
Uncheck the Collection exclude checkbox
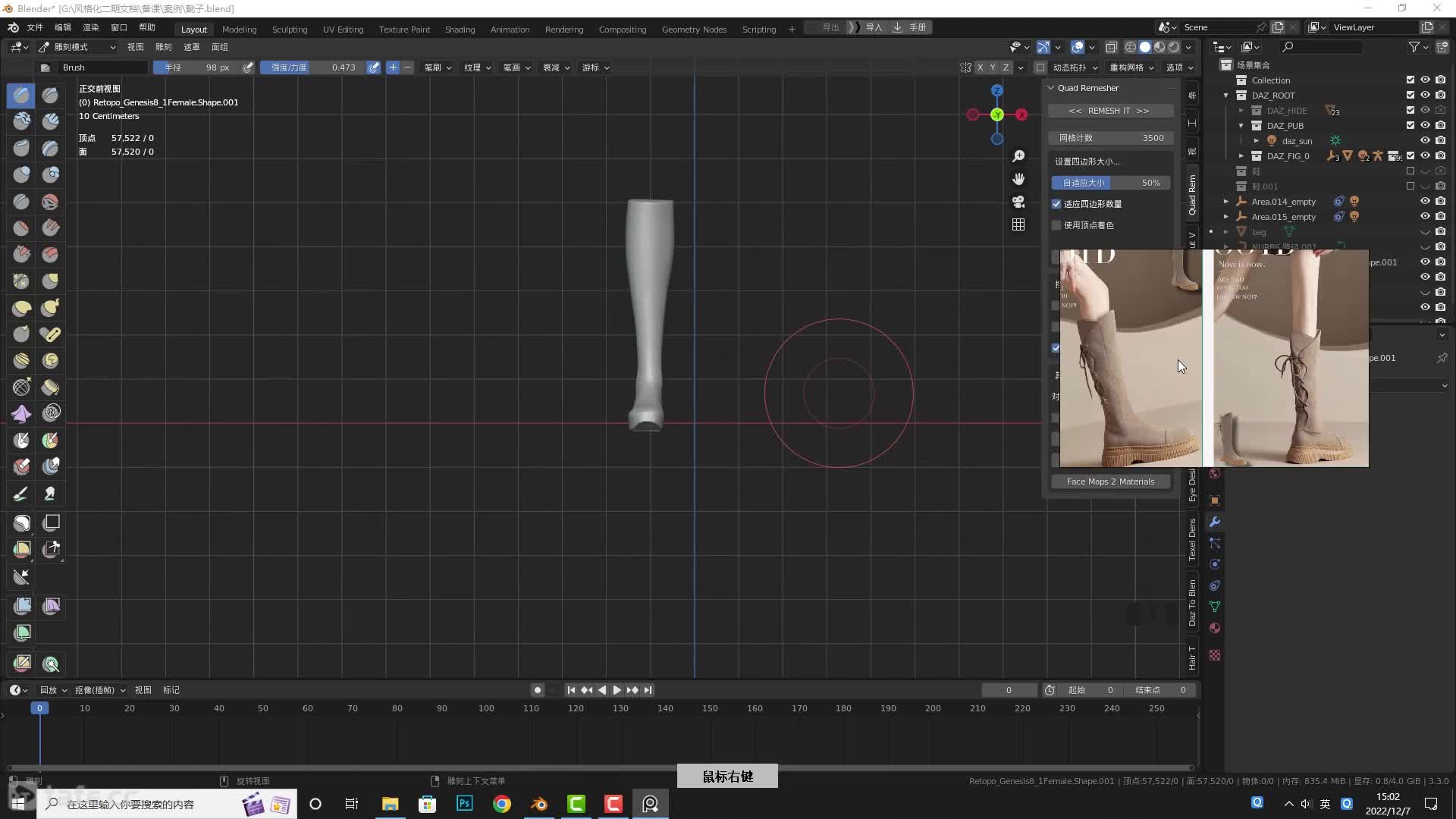pyautogui.click(x=1410, y=80)
